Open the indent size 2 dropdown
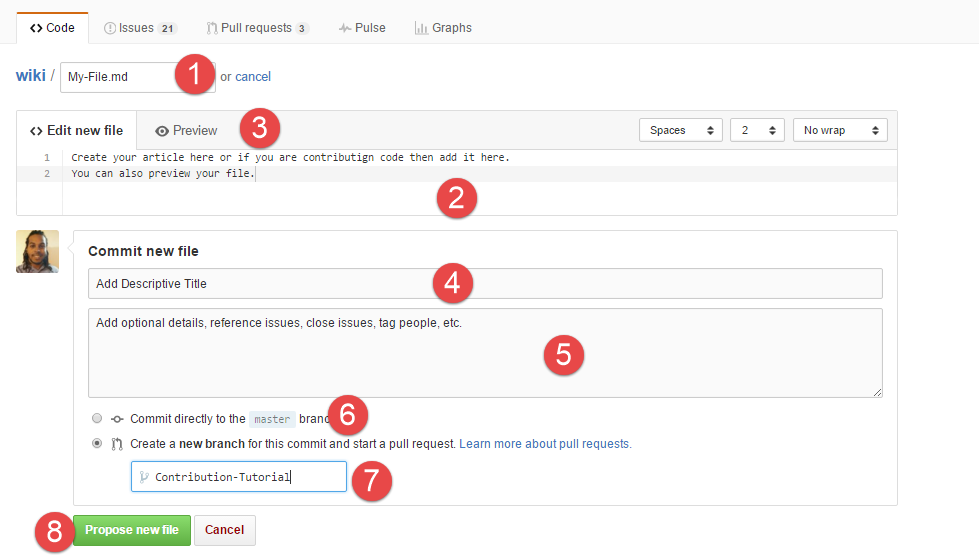Image resolution: width=979 pixels, height=557 pixels. pos(757,130)
